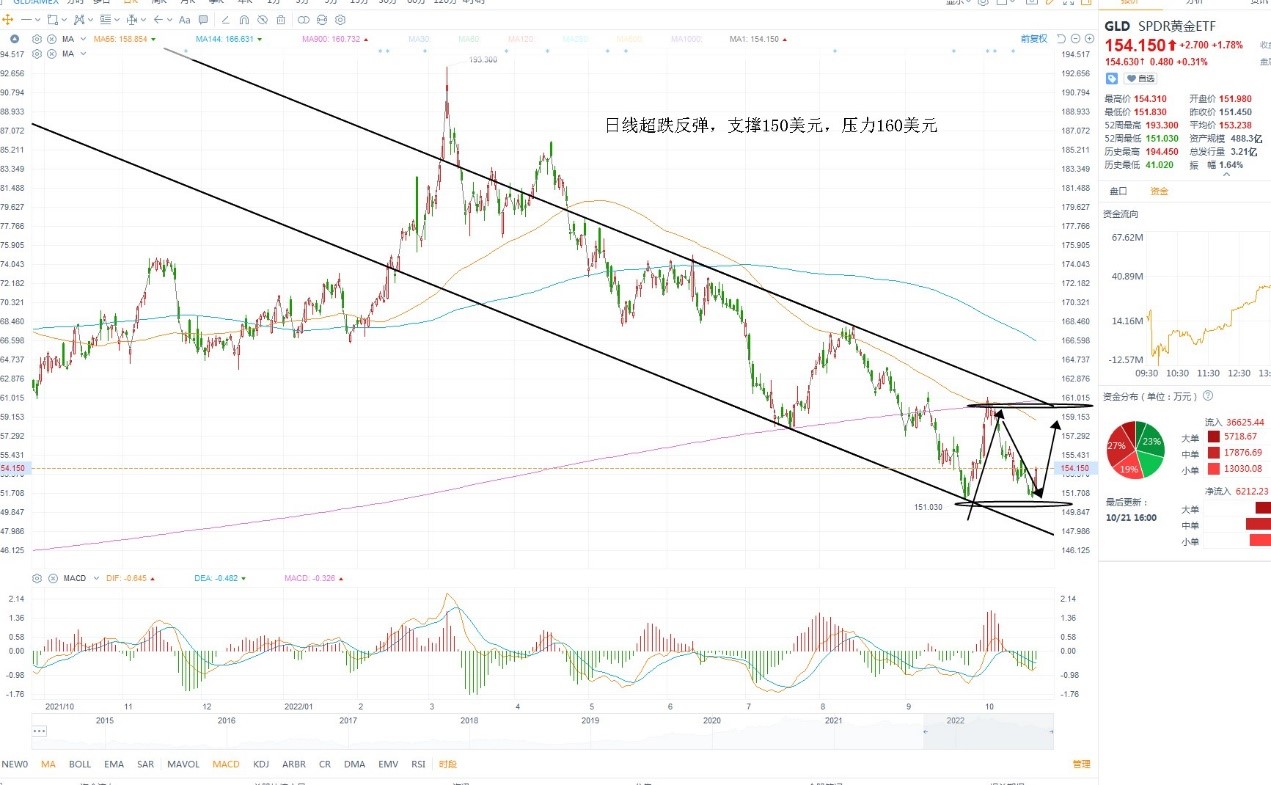This screenshot has height=785, width=1271.
Task: Choose the price range measure tool
Action: (x=132, y=20)
